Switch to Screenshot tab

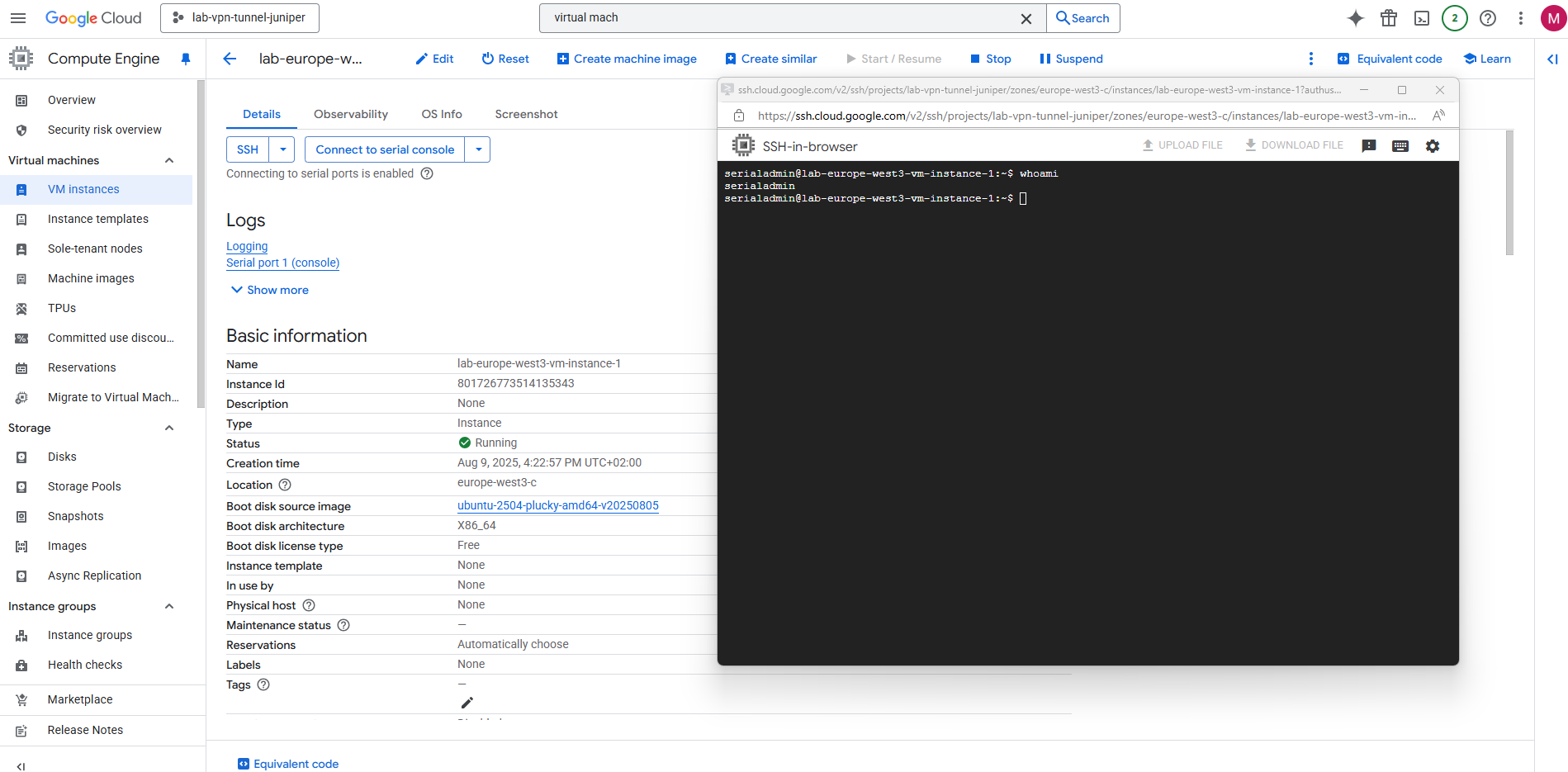[526, 114]
